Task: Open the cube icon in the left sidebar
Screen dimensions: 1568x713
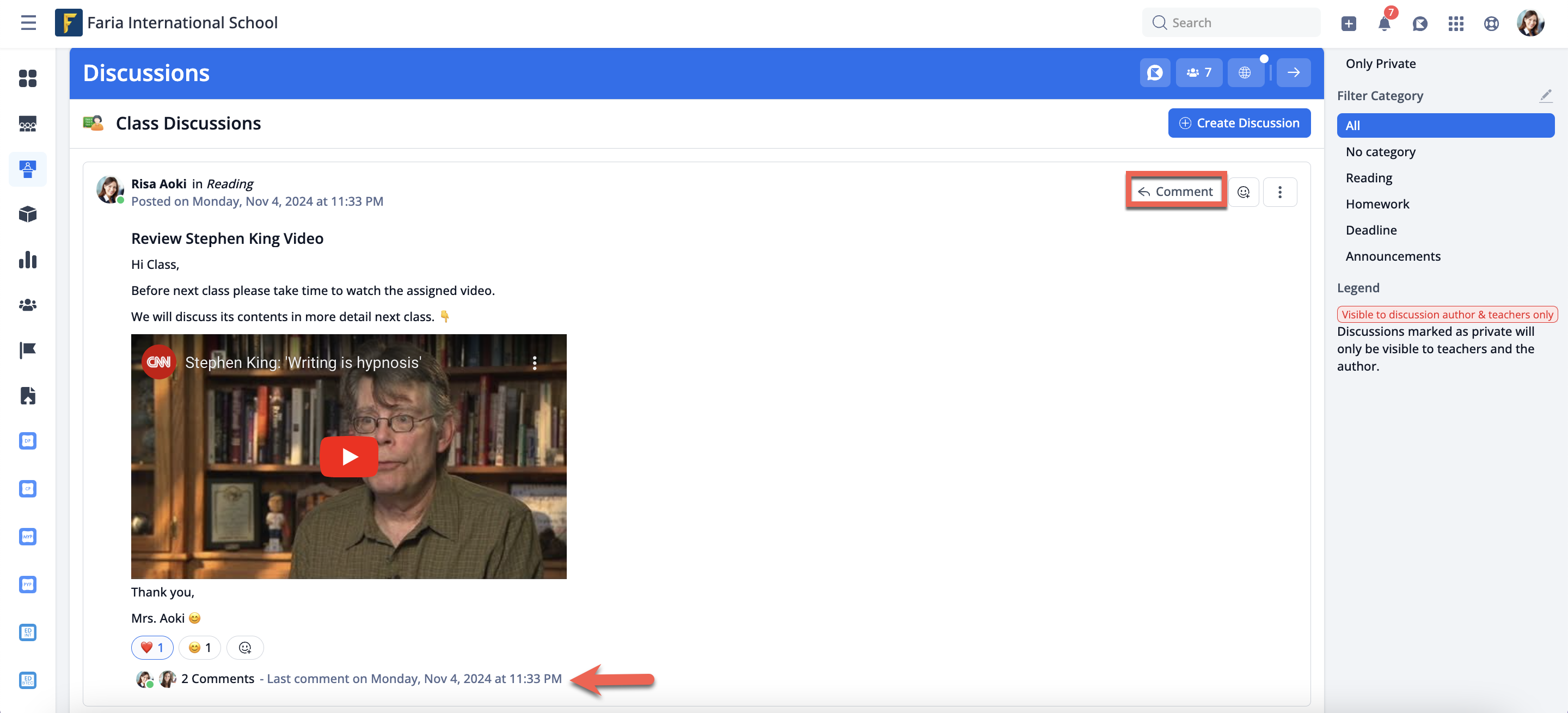Action: click(27, 214)
